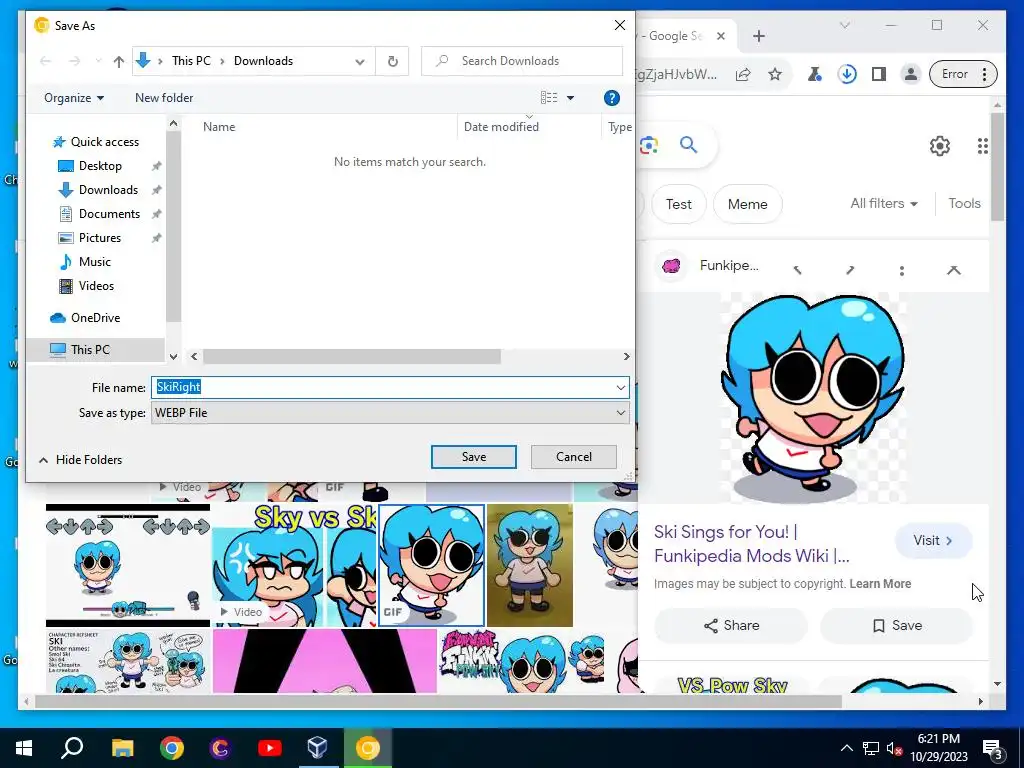Click This PC in the address breadcrumb
The width and height of the screenshot is (1024, 768).
pos(191,61)
